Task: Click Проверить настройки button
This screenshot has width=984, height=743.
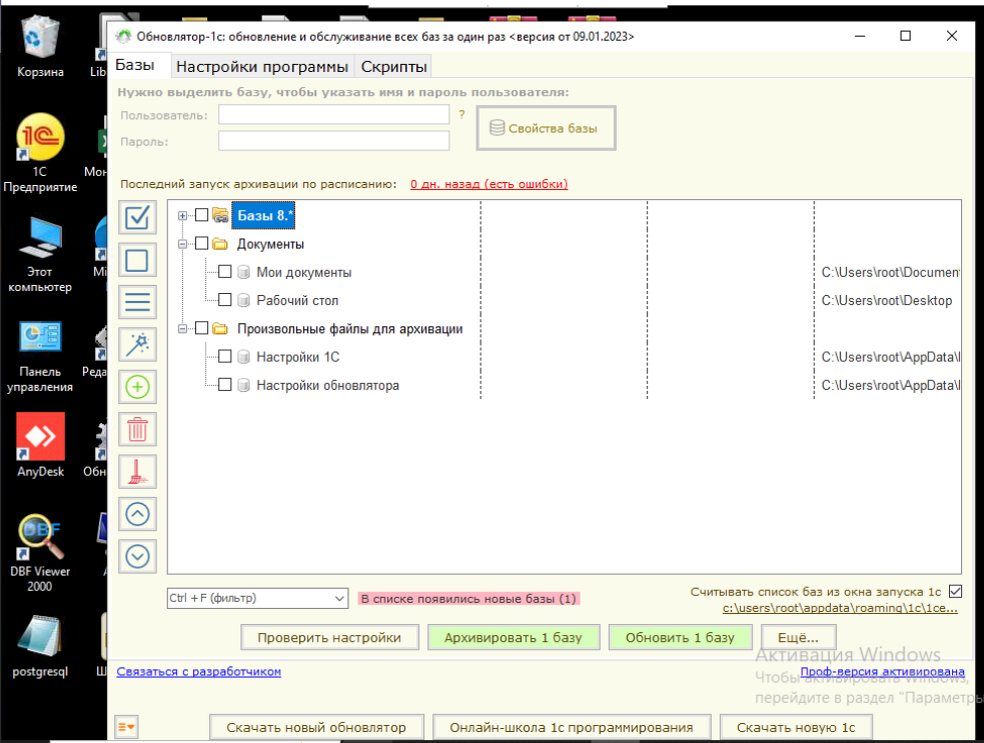Action: (x=329, y=638)
